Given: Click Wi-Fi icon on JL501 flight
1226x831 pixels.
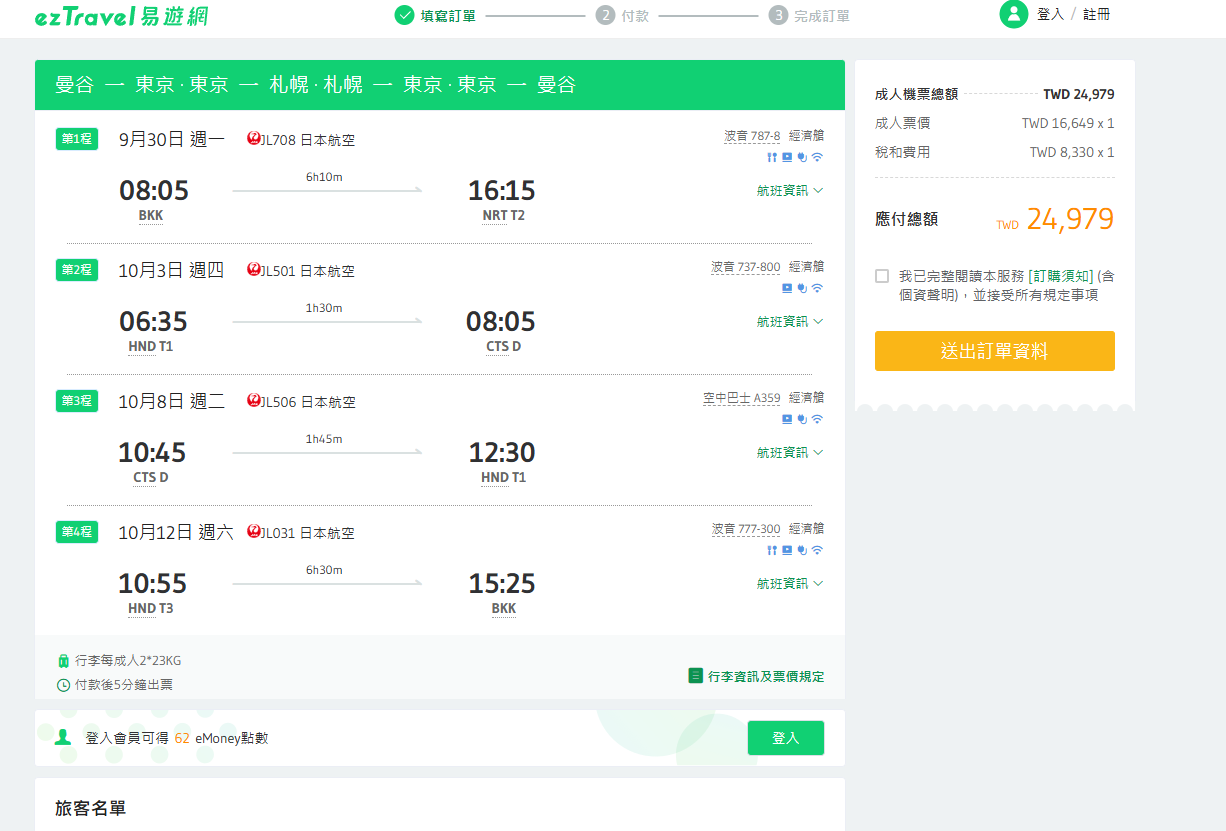Looking at the screenshot, I should [817, 288].
